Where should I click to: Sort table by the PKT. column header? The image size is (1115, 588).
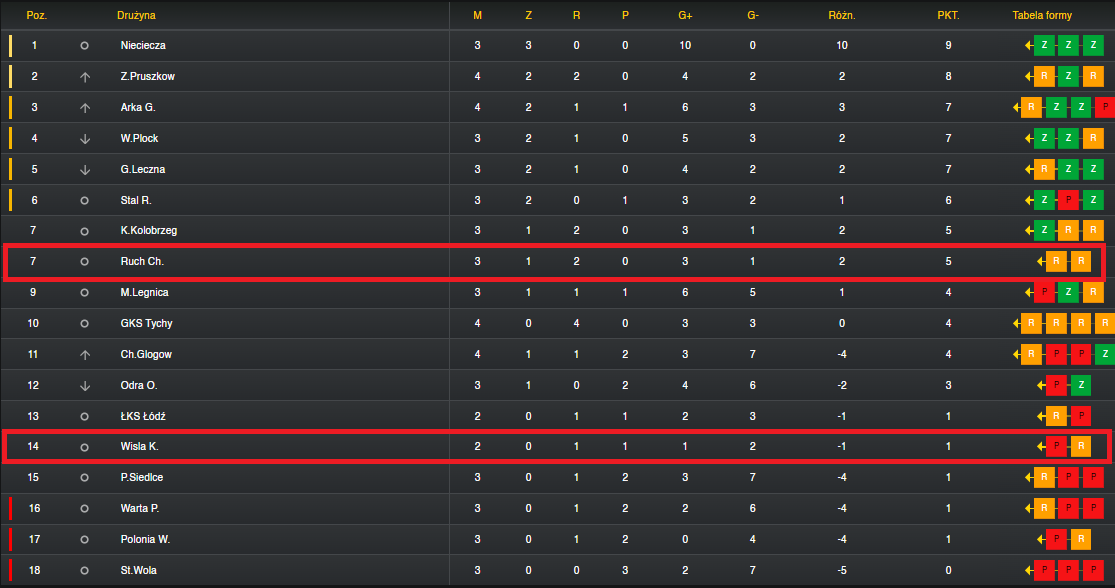[x=948, y=15]
